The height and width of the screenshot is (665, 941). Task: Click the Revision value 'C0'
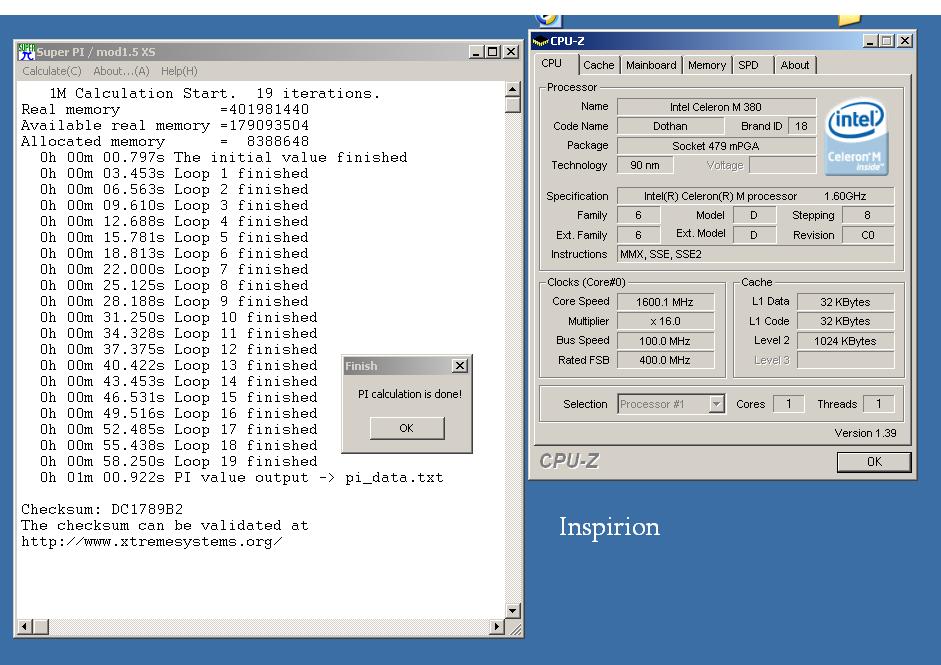click(868, 235)
